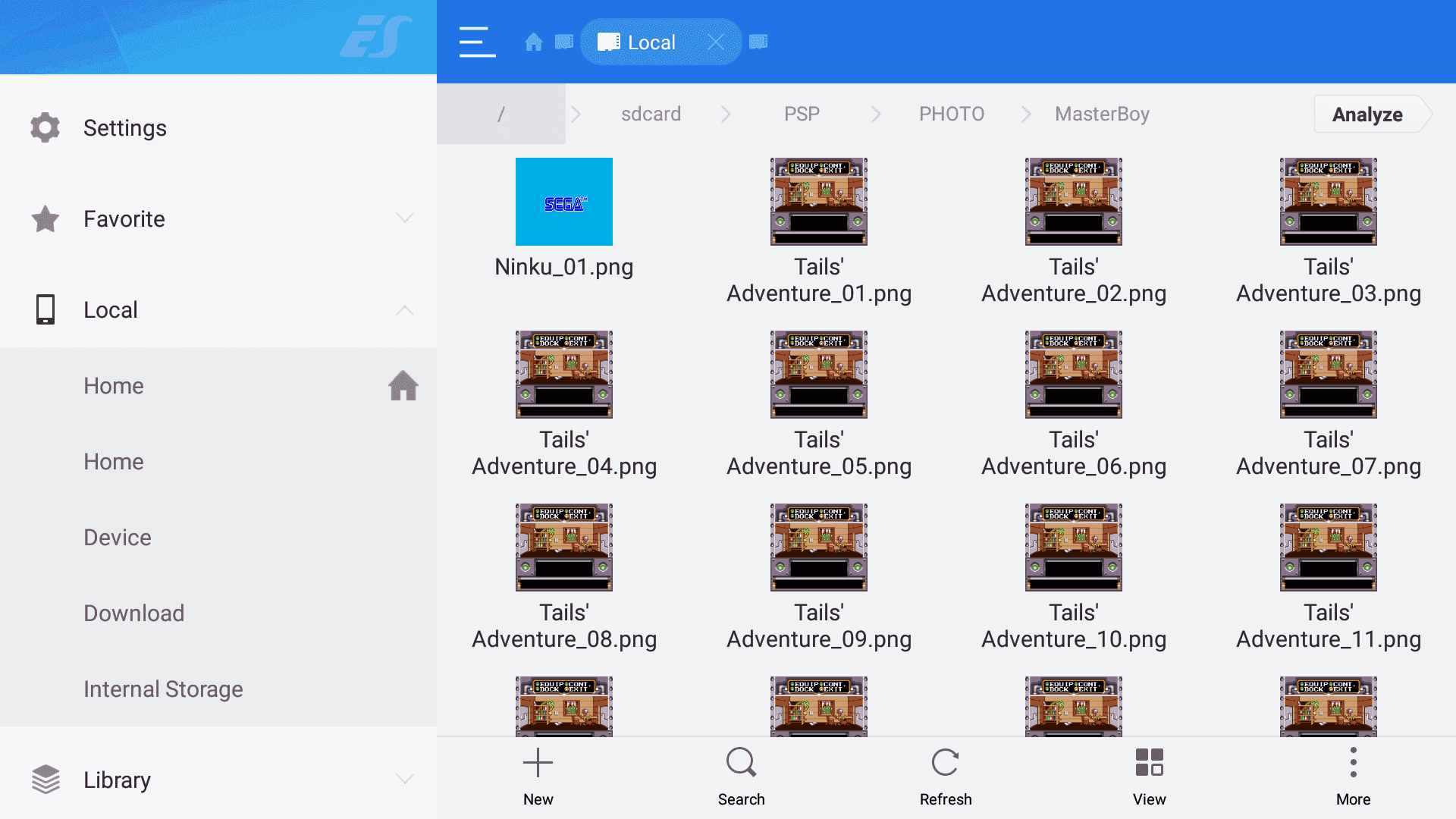The width and height of the screenshot is (1456, 819).
Task: Click the Library stack icon
Action: pyautogui.click(x=45, y=780)
